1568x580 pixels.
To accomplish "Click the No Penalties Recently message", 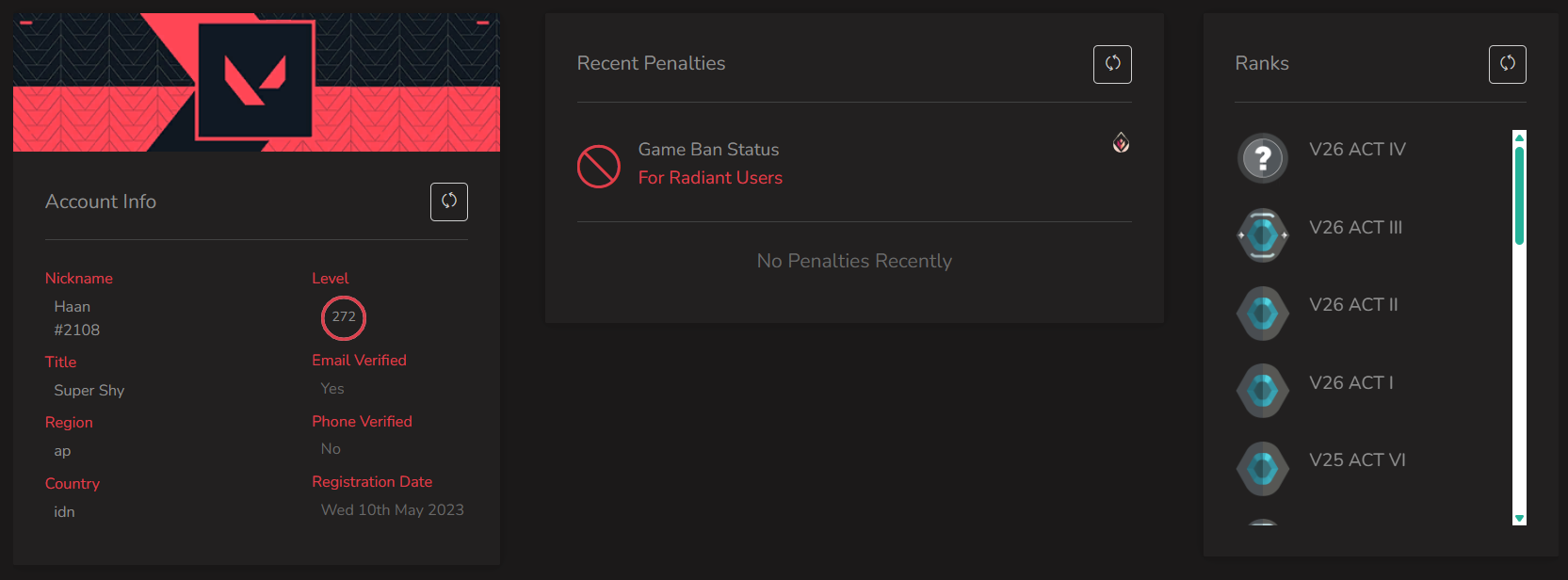I will [x=854, y=261].
